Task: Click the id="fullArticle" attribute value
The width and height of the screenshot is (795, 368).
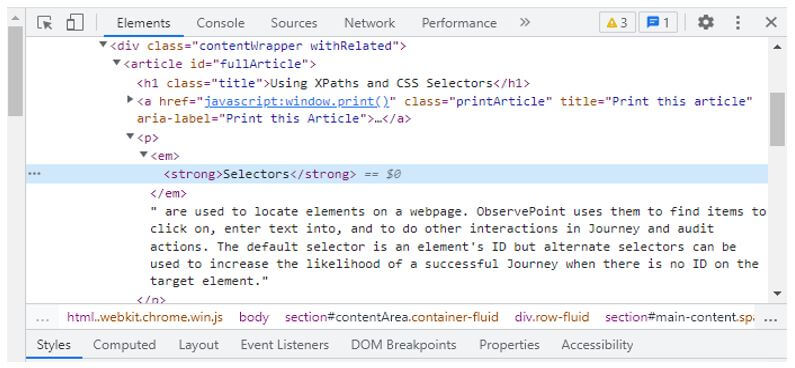Action: pos(261,64)
